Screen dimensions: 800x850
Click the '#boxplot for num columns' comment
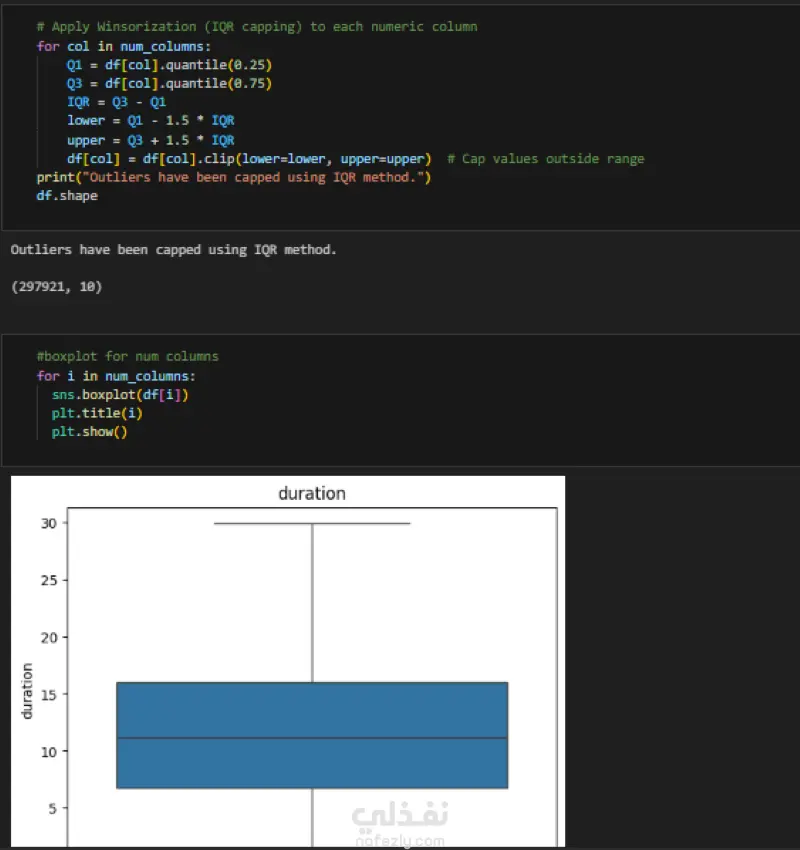[127, 356]
